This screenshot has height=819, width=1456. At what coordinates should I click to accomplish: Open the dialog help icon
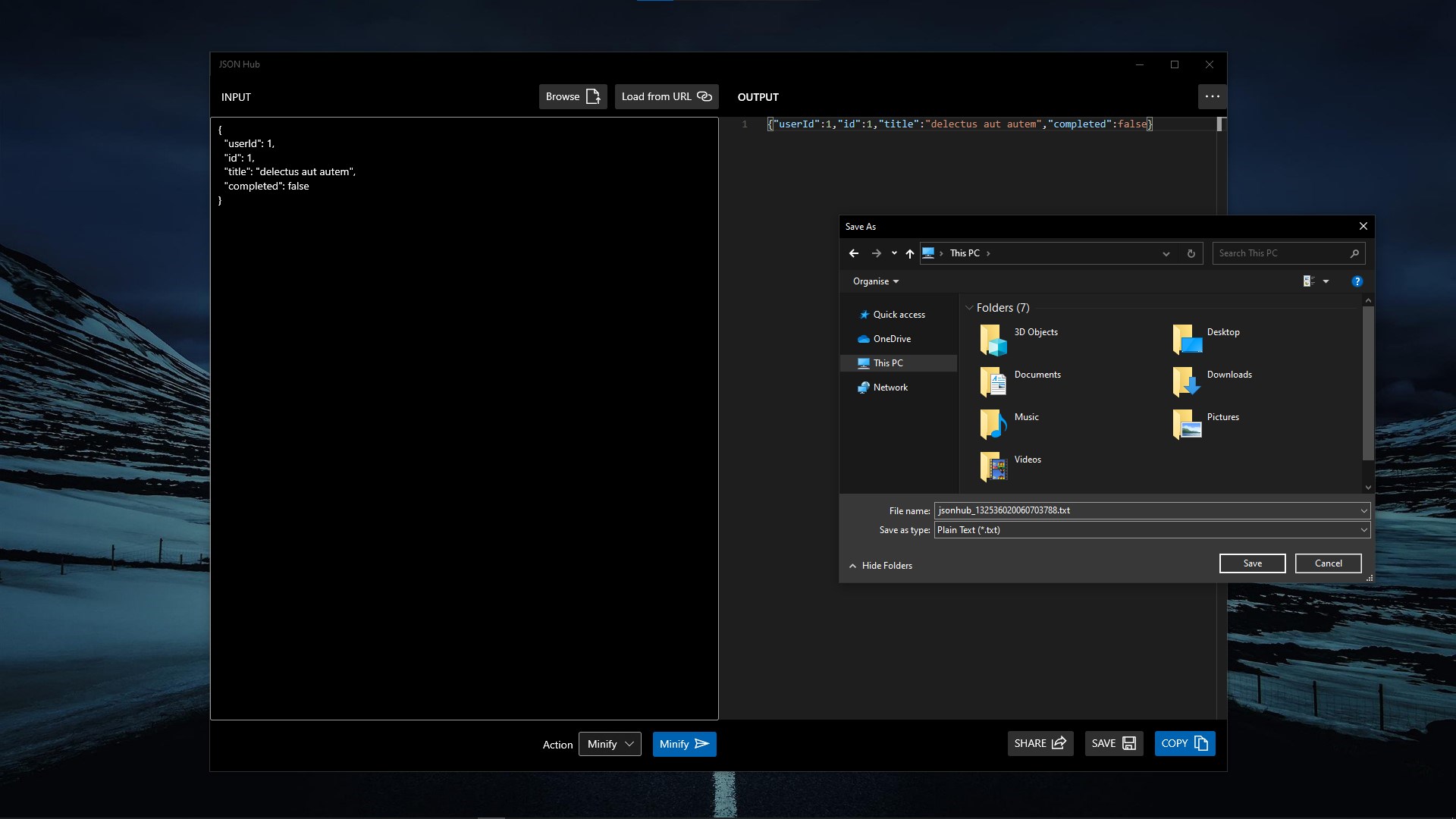point(1357,281)
